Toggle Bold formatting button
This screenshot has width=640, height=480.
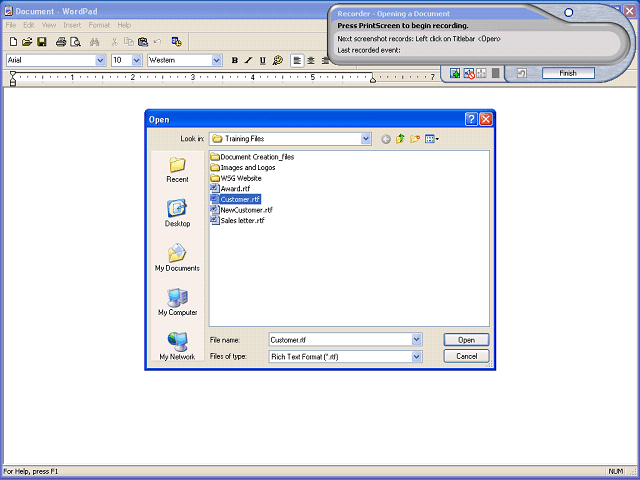[x=235, y=60]
